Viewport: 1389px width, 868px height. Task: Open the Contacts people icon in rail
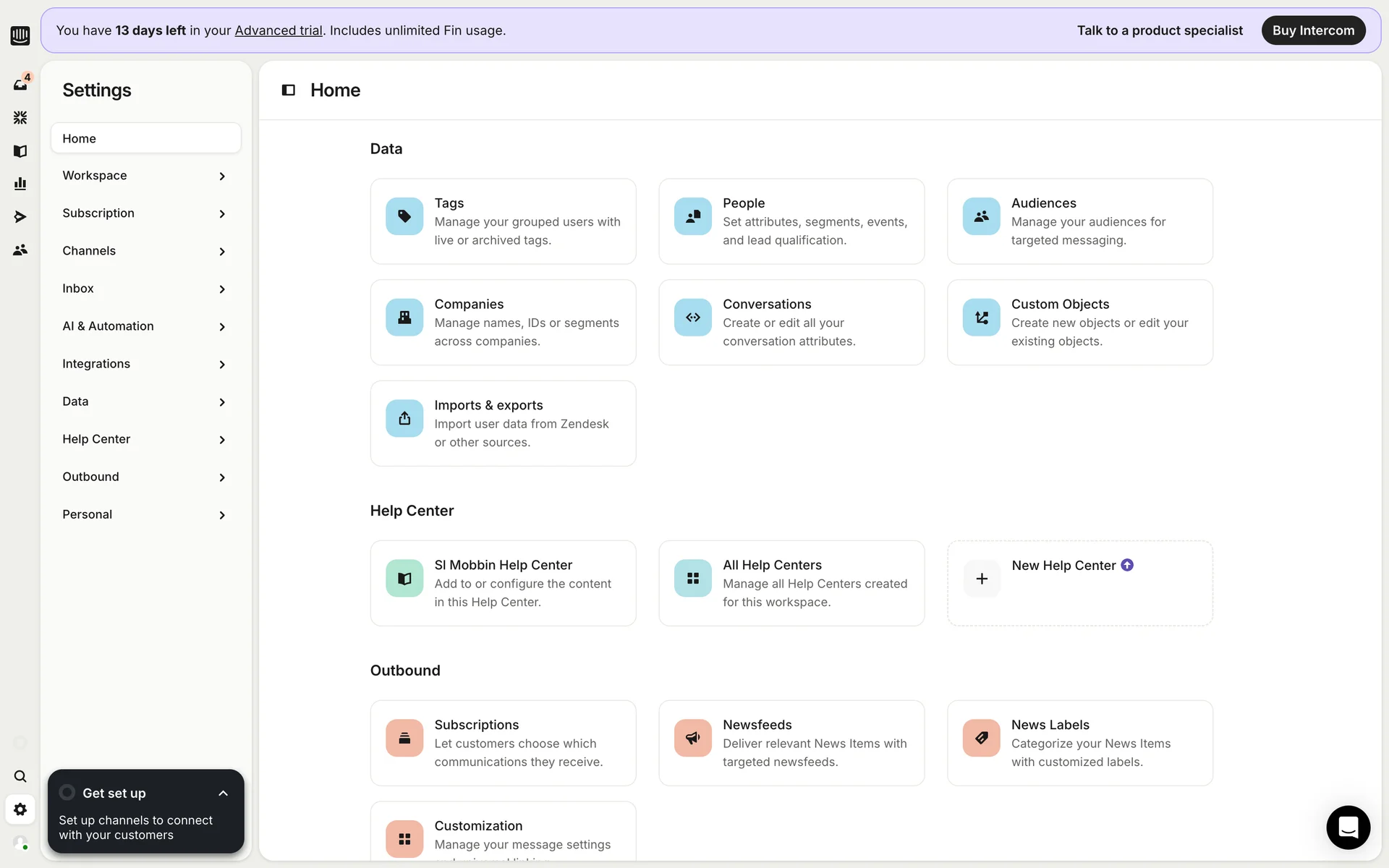(20, 250)
